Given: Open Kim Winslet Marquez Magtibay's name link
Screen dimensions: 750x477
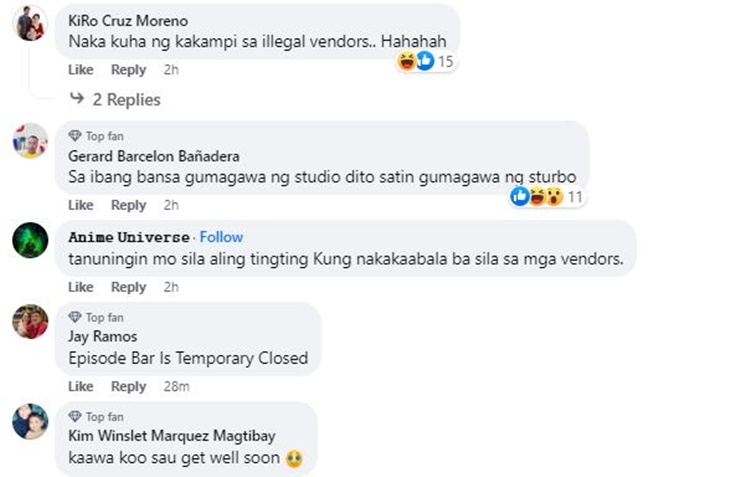Looking at the screenshot, I should pos(172,436).
